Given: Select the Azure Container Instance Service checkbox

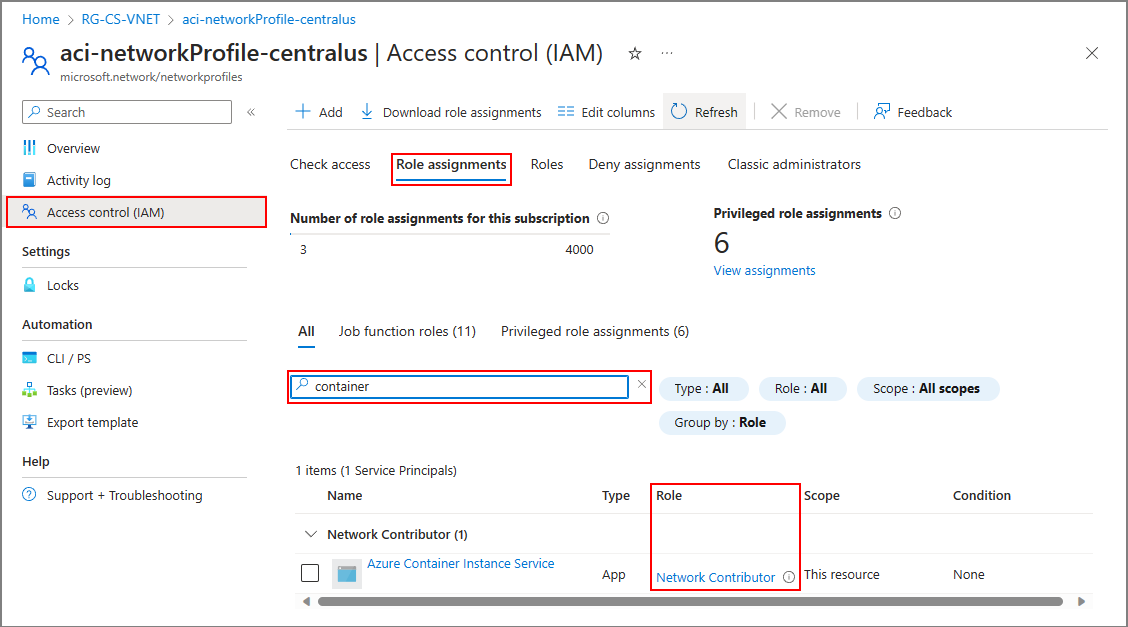Looking at the screenshot, I should [310, 573].
